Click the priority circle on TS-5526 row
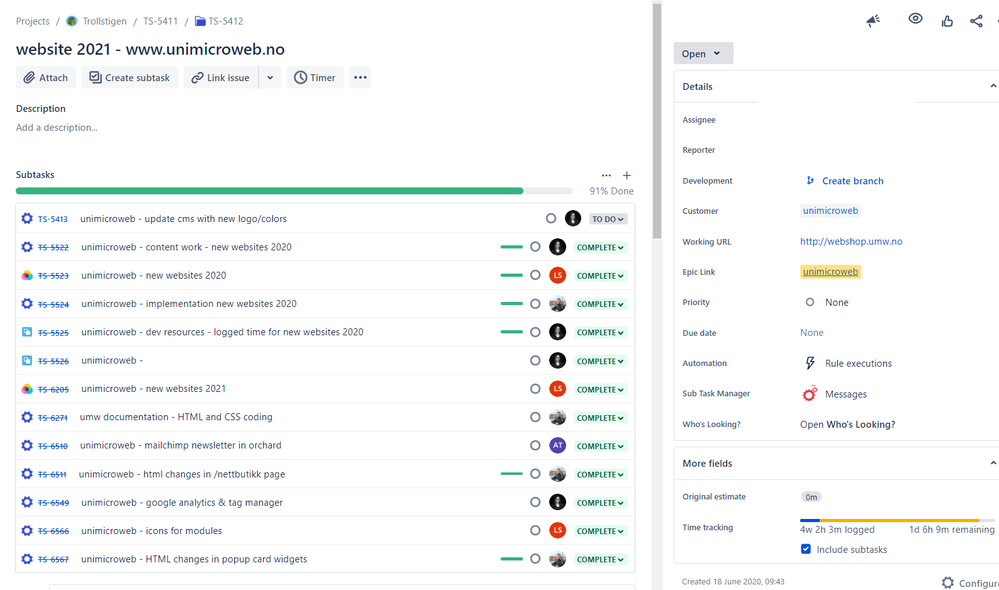 tap(535, 361)
